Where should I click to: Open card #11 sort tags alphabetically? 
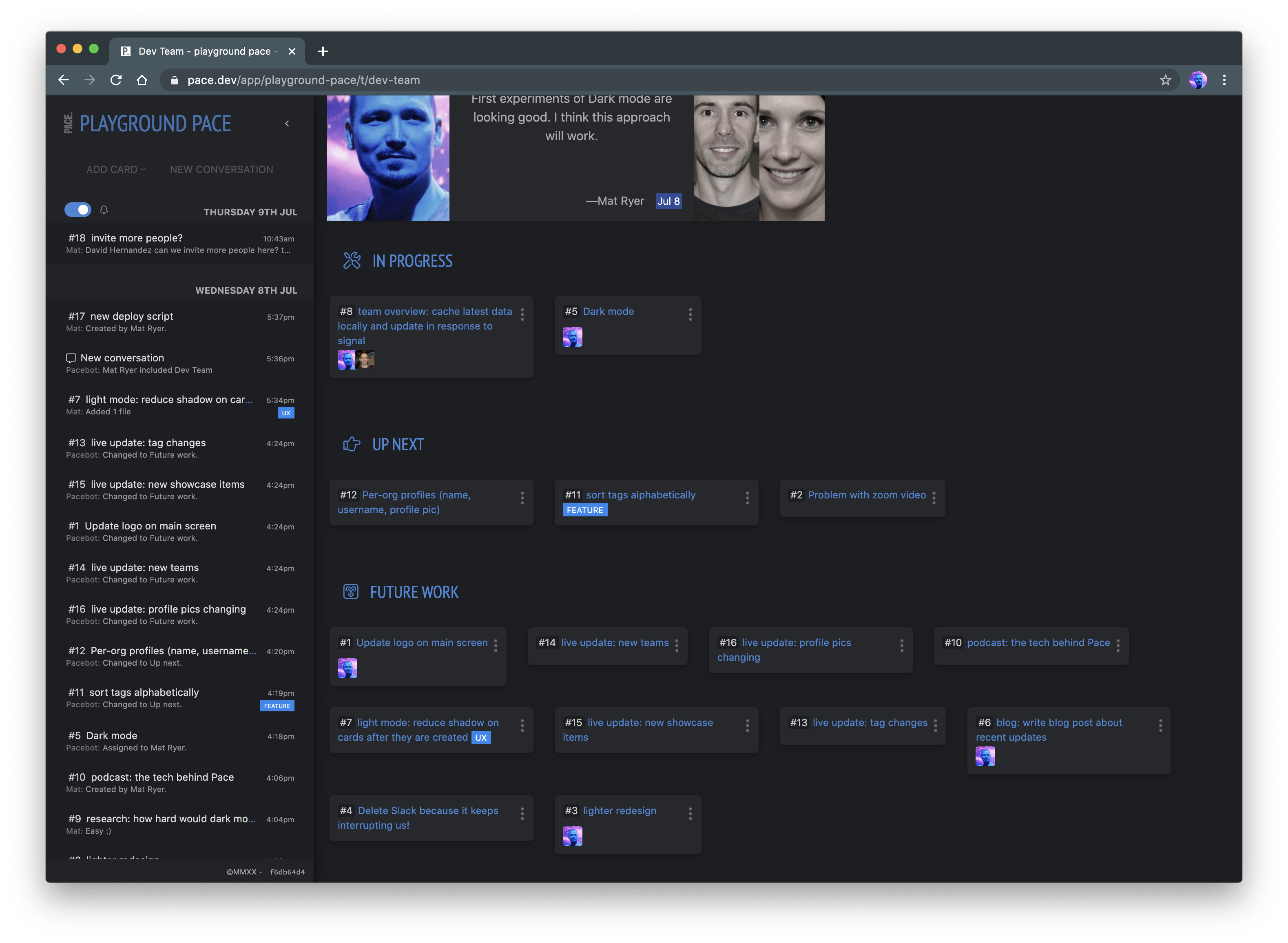(640, 495)
